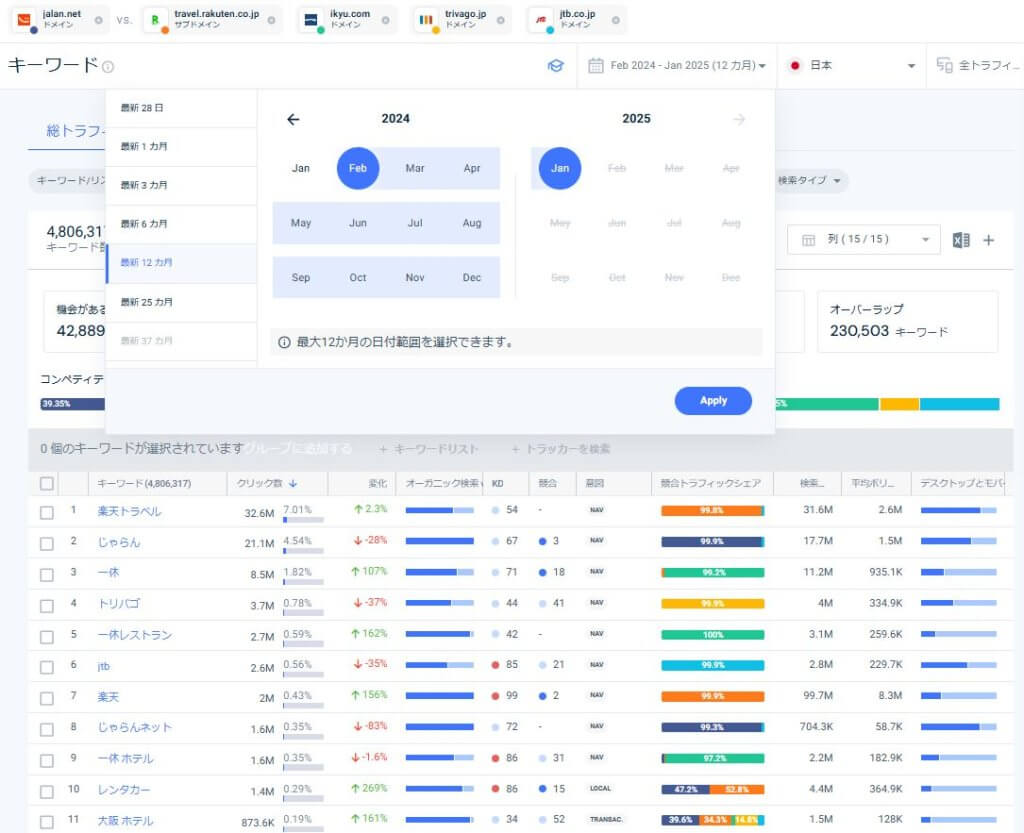Go to previous year with left arrow
Viewport: 1024px width, 833px height.
point(293,119)
